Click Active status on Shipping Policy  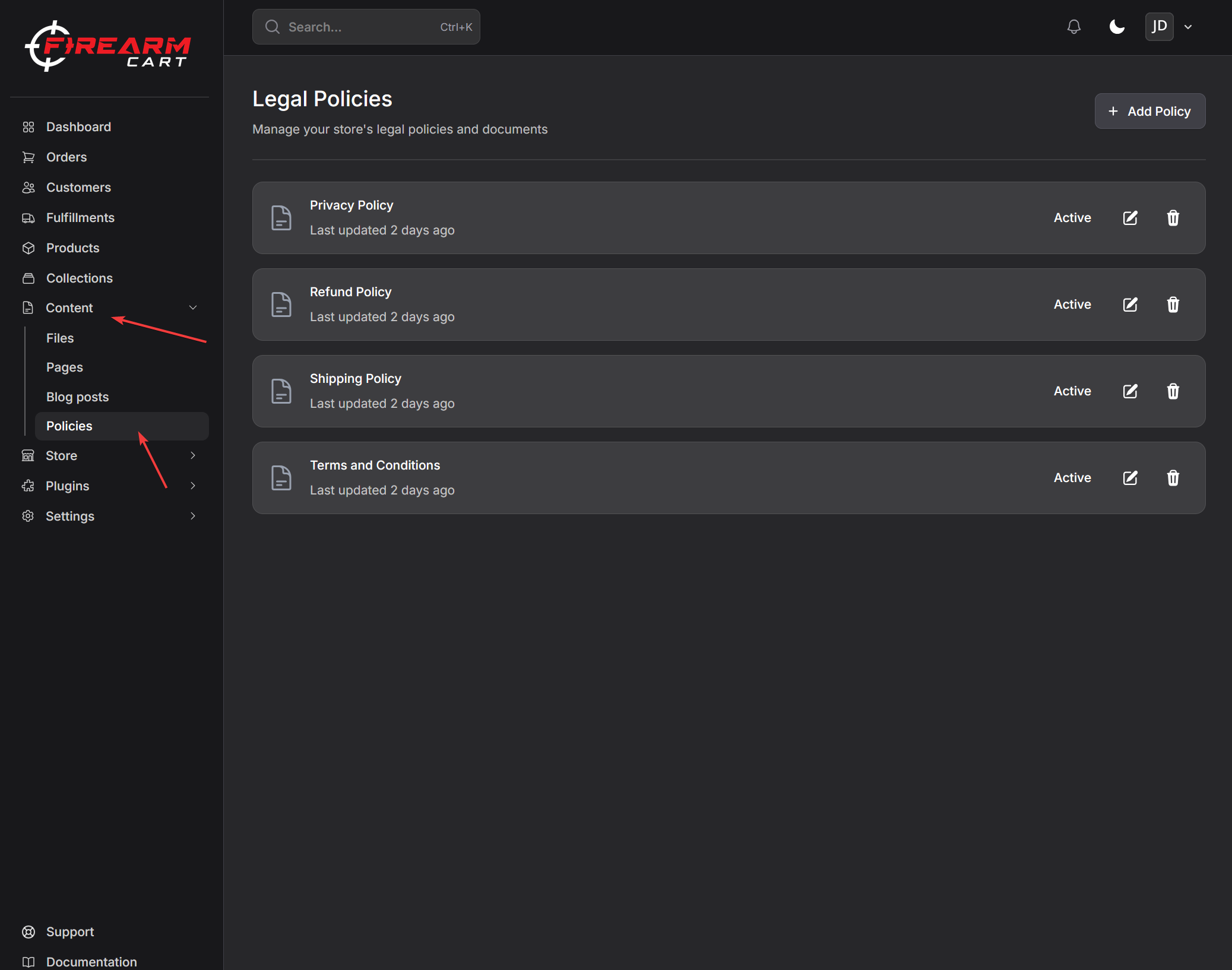click(1072, 391)
